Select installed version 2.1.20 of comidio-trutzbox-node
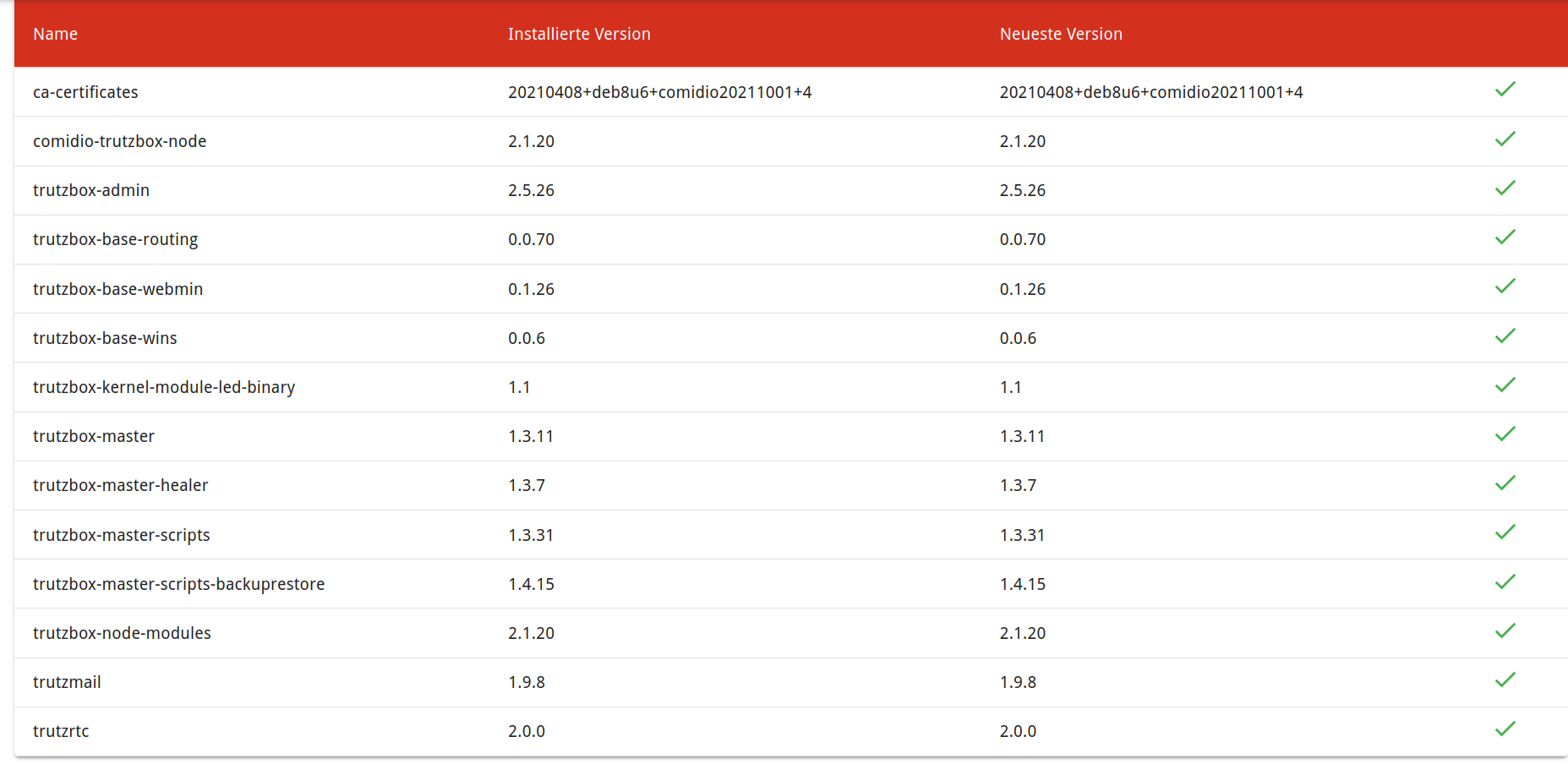Screen dimensions: 1568x764 (532, 141)
